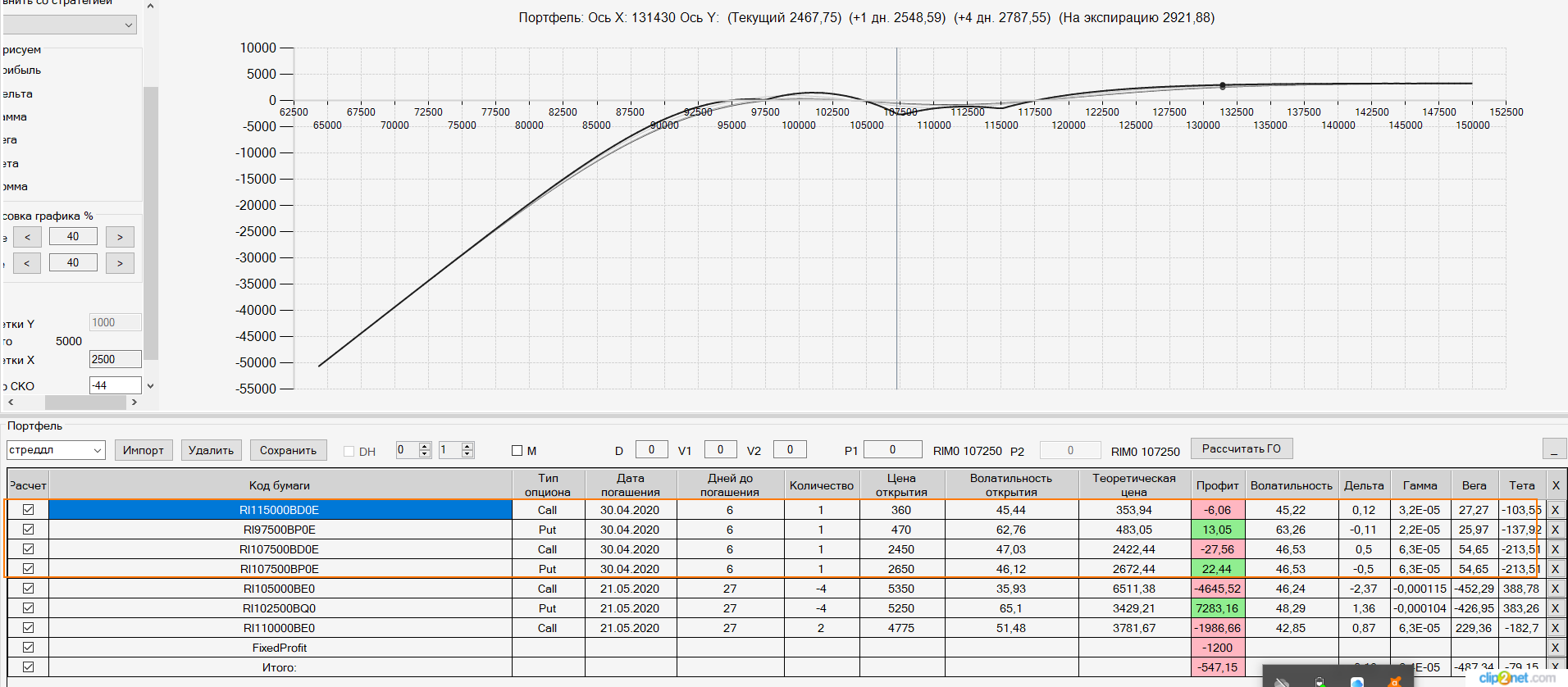
Task: Click the Рассчитать ГО button
Action: click(1242, 448)
